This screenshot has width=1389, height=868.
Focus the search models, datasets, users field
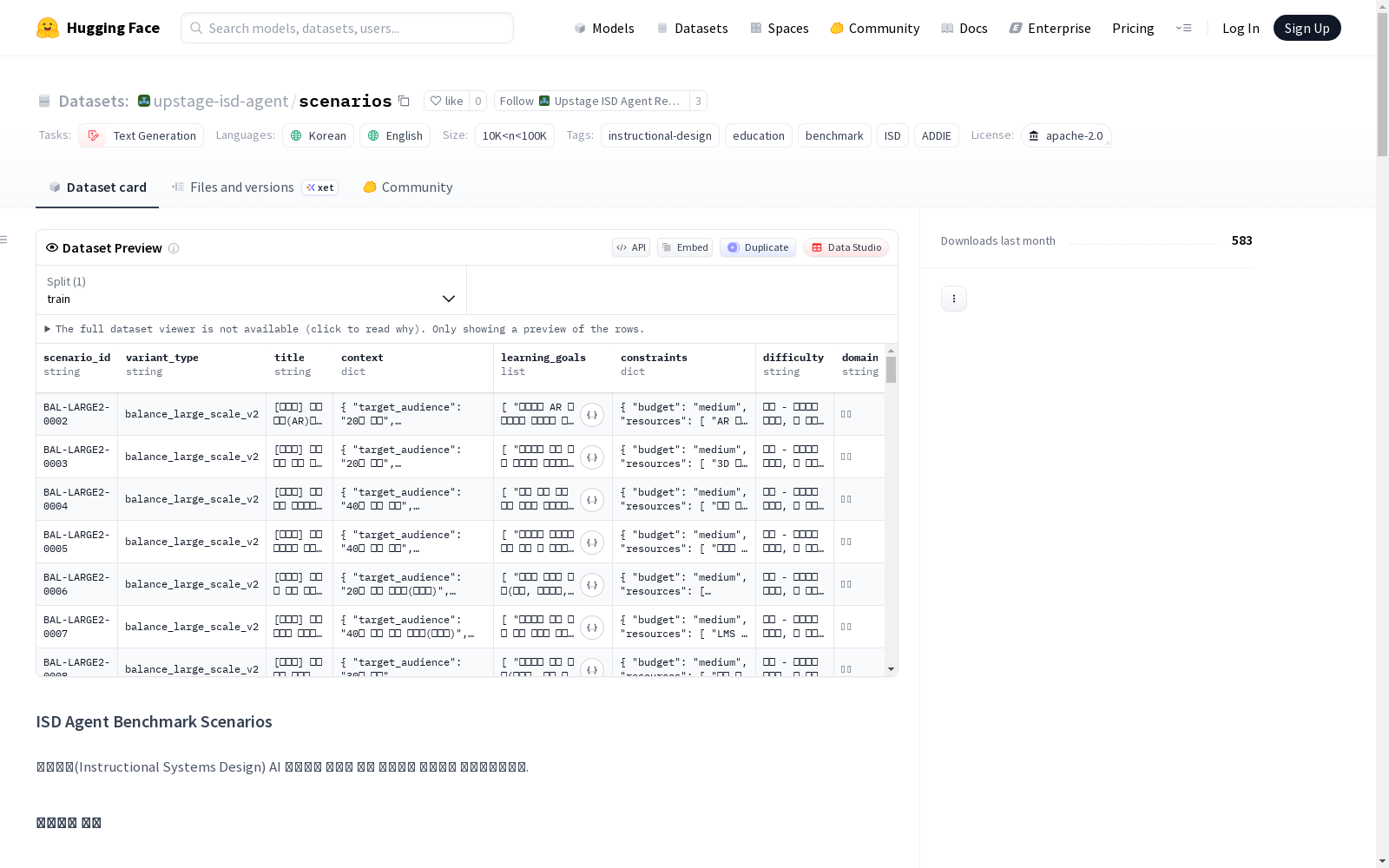click(347, 28)
